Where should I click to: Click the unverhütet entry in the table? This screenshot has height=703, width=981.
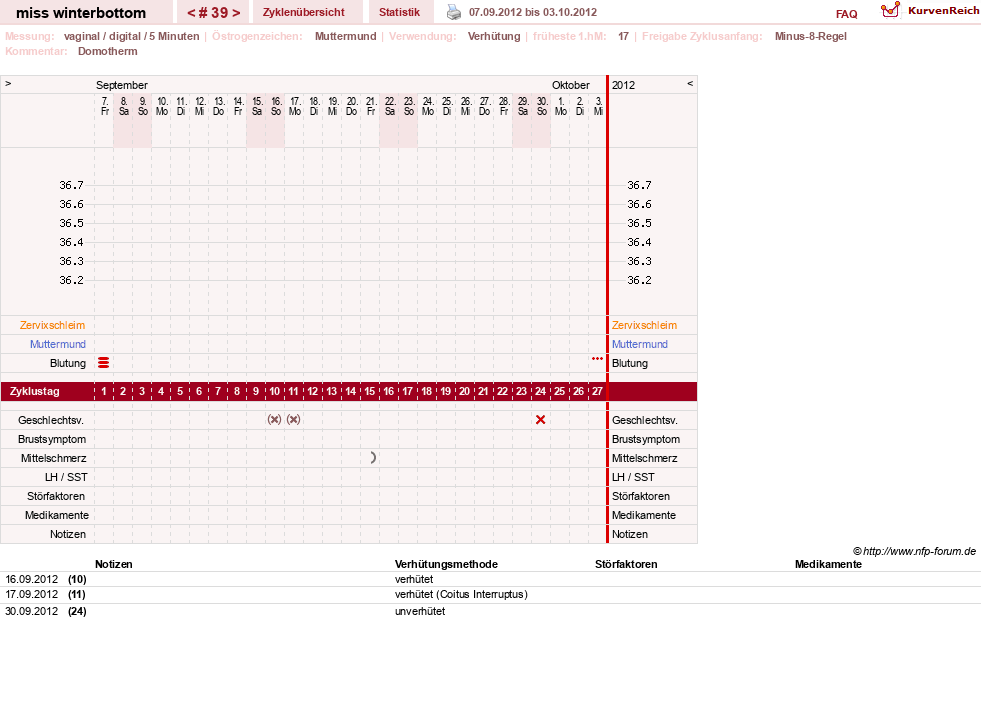coord(420,611)
